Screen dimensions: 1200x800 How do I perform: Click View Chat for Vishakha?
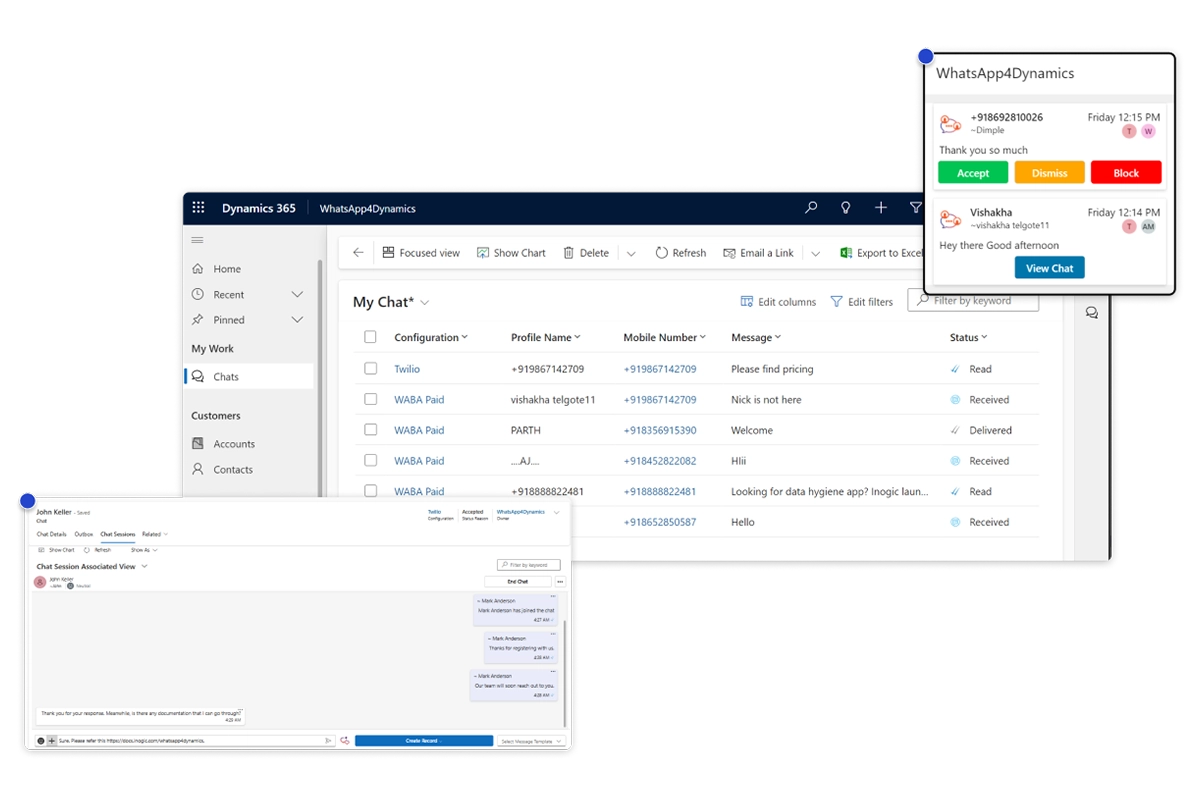tap(1050, 268)
